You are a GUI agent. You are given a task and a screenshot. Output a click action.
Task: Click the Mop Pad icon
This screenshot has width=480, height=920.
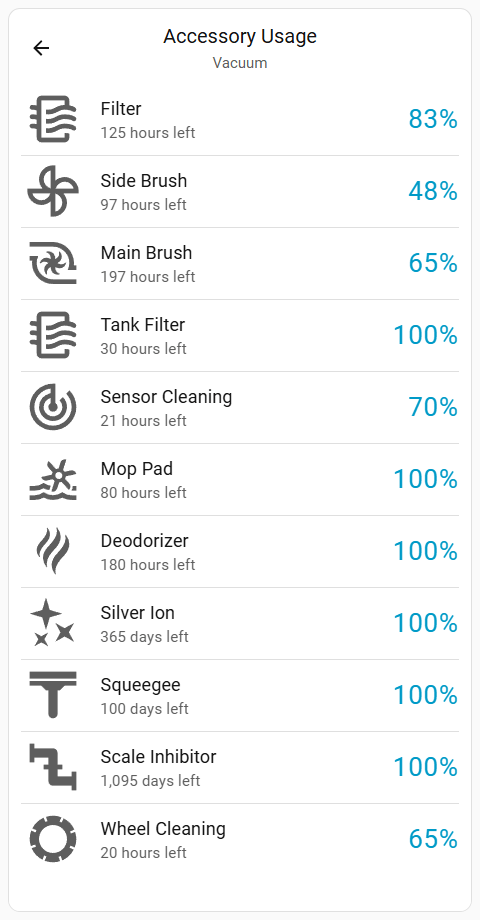(x=53, y=479)
